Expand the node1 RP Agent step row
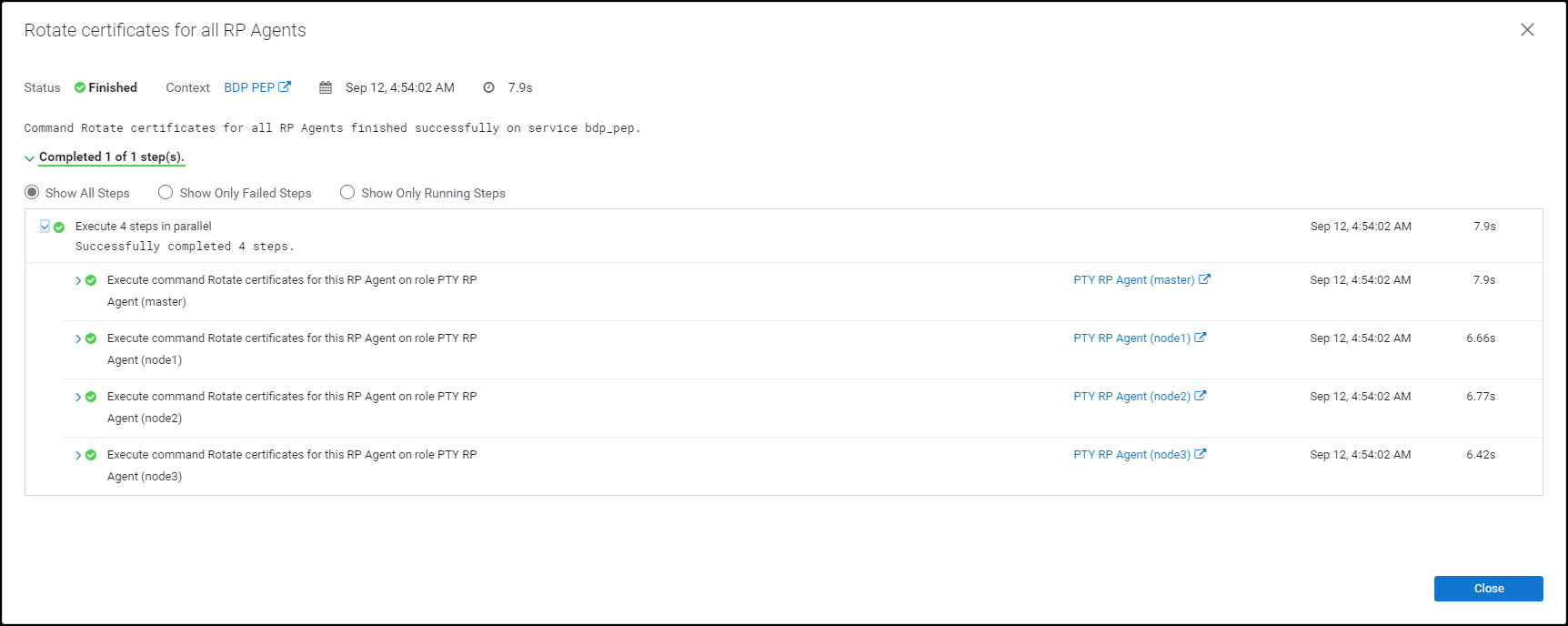The height and width of the screenshot is (626, 1568). tap(78, 338)
